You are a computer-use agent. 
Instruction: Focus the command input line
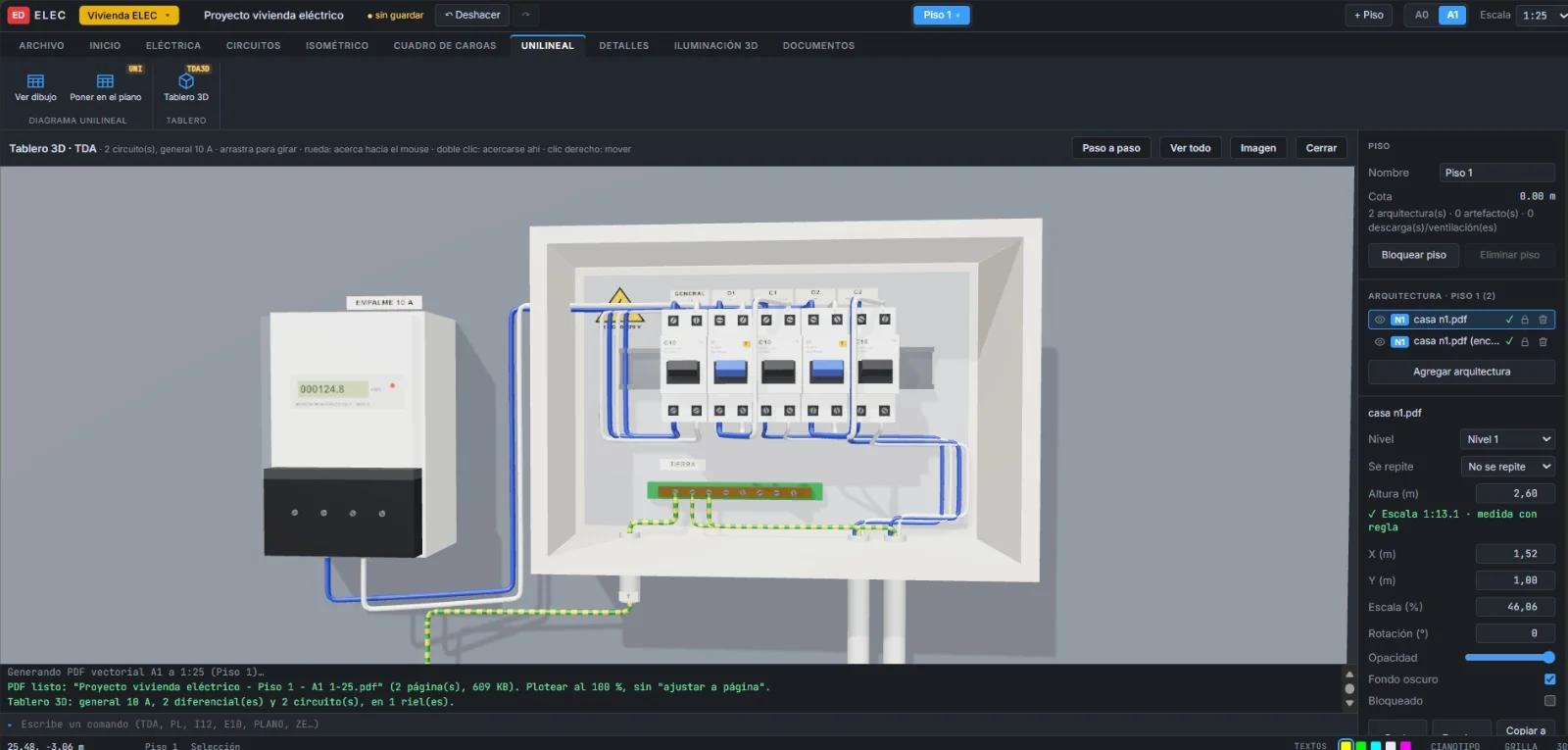676,725
